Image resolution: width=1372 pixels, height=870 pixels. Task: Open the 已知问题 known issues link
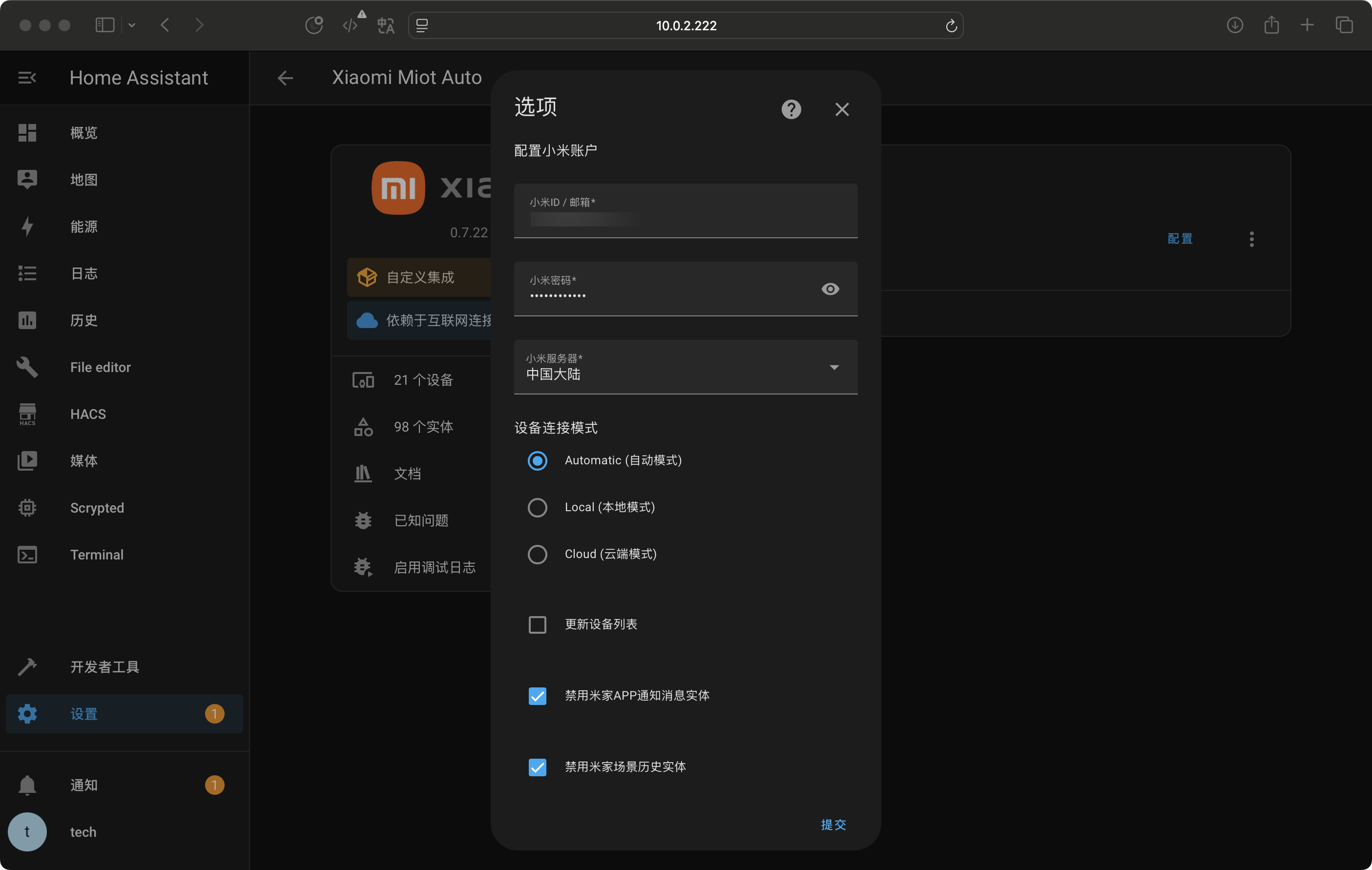(422, 520)
